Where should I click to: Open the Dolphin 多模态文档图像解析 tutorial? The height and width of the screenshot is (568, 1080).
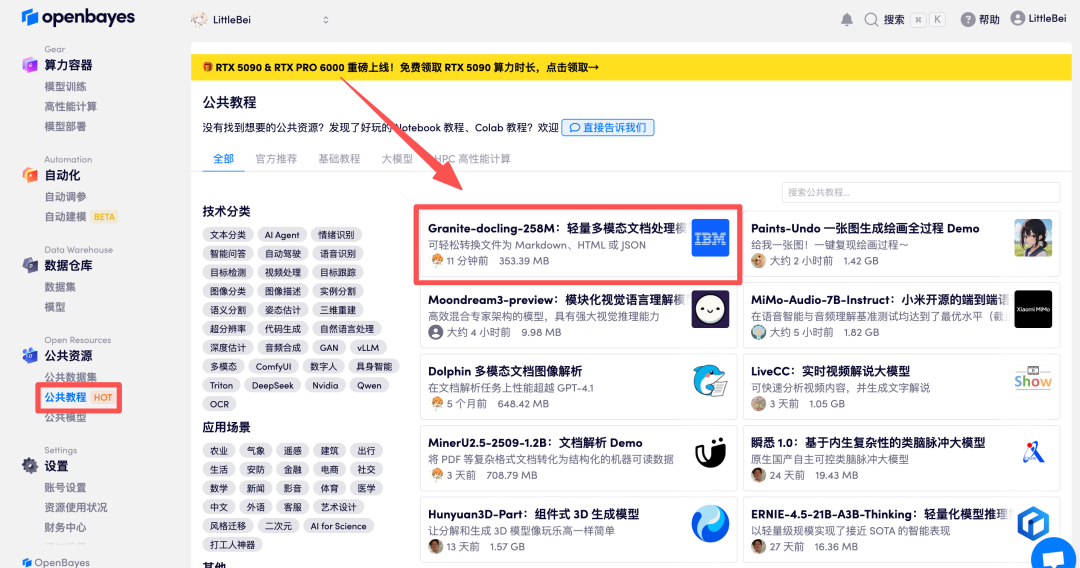click(505, 371)
